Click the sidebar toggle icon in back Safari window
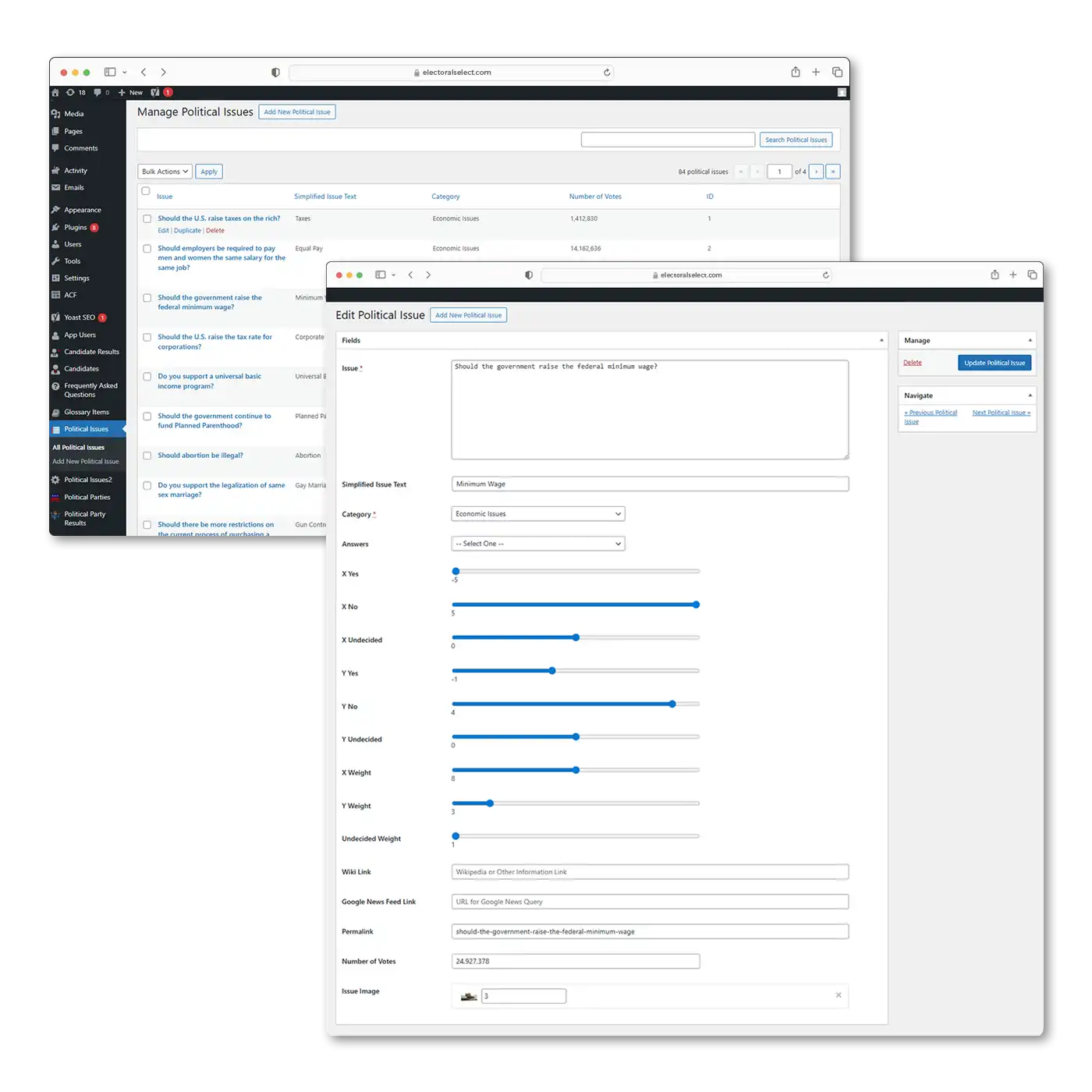Screen dimensions: 1092x1092 tap(110, 72)
